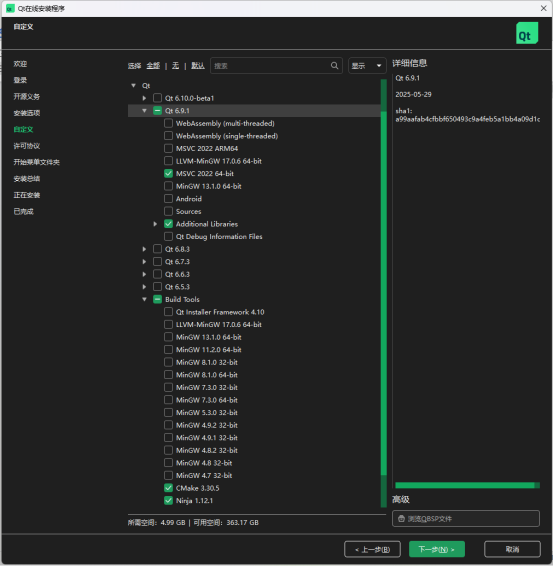
Task: Check LLVM-MinGW 17.0.6 64-bit under Qt 6.9.1
Action: 168,161
